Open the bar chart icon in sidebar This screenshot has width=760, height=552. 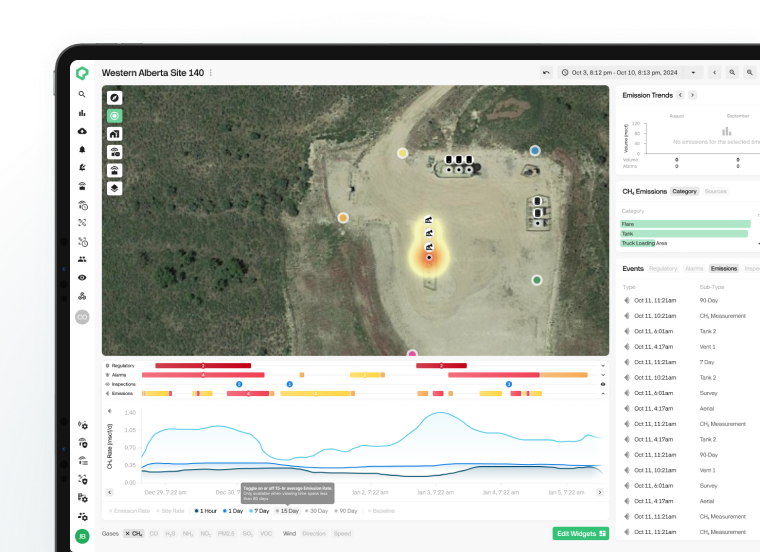(x=82, y=113)
